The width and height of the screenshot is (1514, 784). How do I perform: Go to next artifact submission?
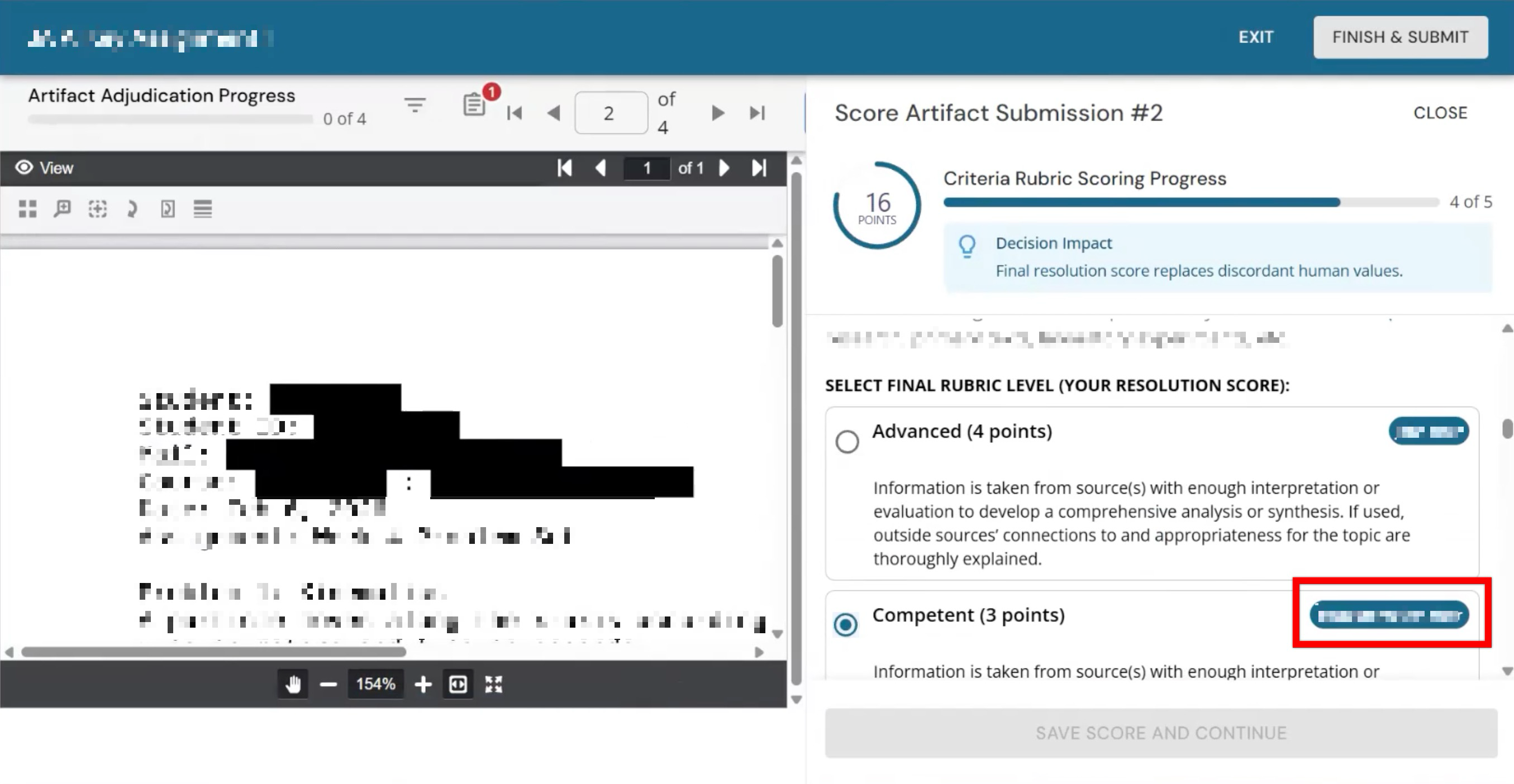[717, 113]
